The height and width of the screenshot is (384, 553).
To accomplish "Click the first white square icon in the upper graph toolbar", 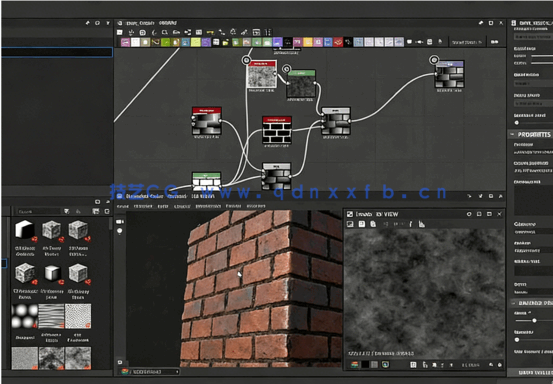I will pyautogui.click(x=120, y=32).
